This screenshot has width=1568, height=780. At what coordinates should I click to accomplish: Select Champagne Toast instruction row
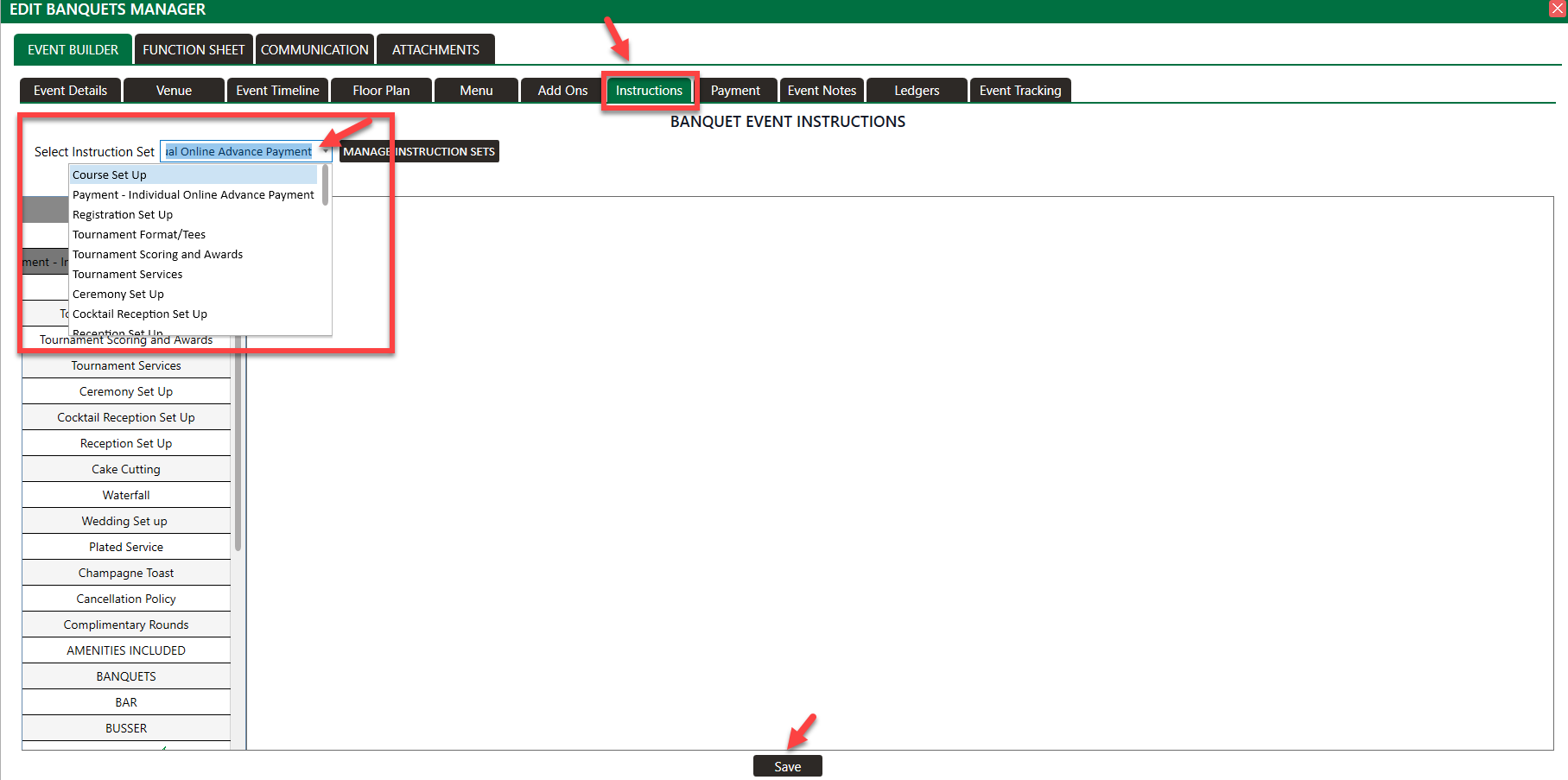[x=126, y=573]
